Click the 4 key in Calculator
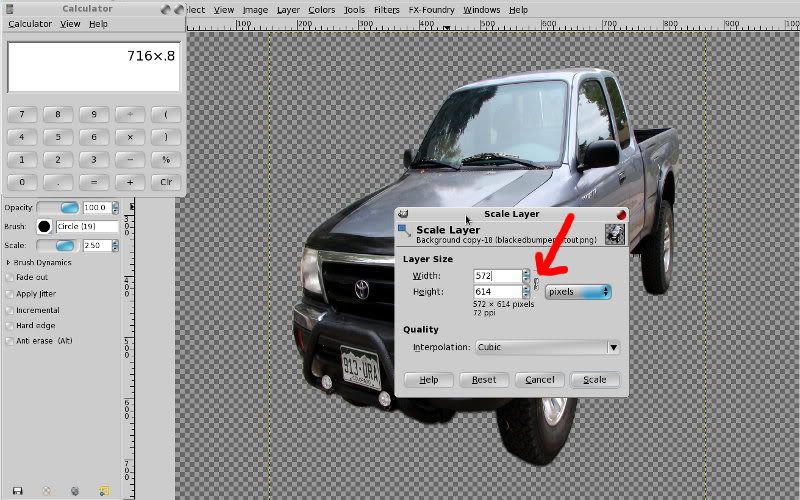This screenshot has width=800, height=500. (22, 137)
